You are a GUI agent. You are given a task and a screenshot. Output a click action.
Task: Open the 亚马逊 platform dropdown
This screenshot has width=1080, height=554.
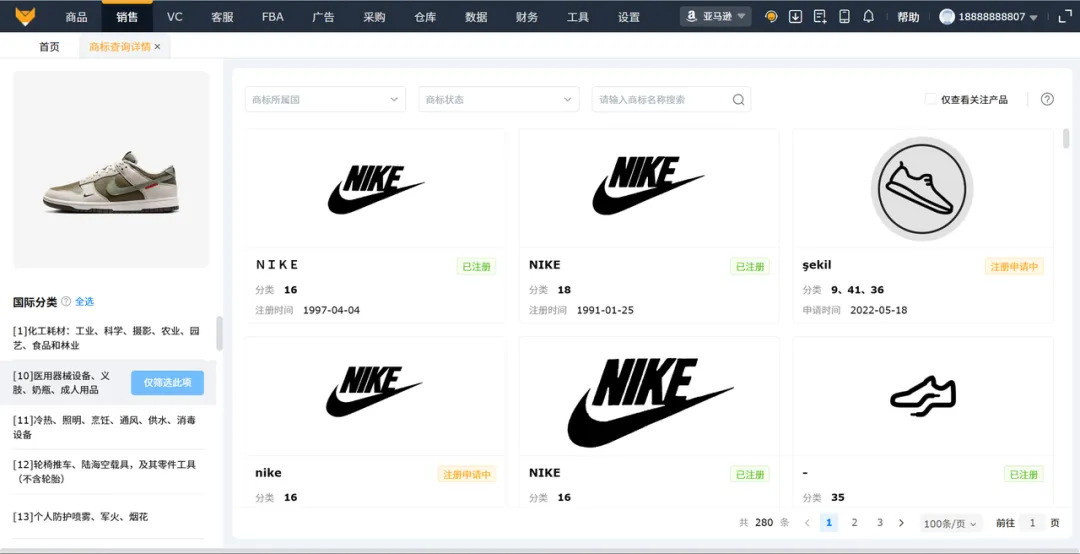(x=716, y=17)
